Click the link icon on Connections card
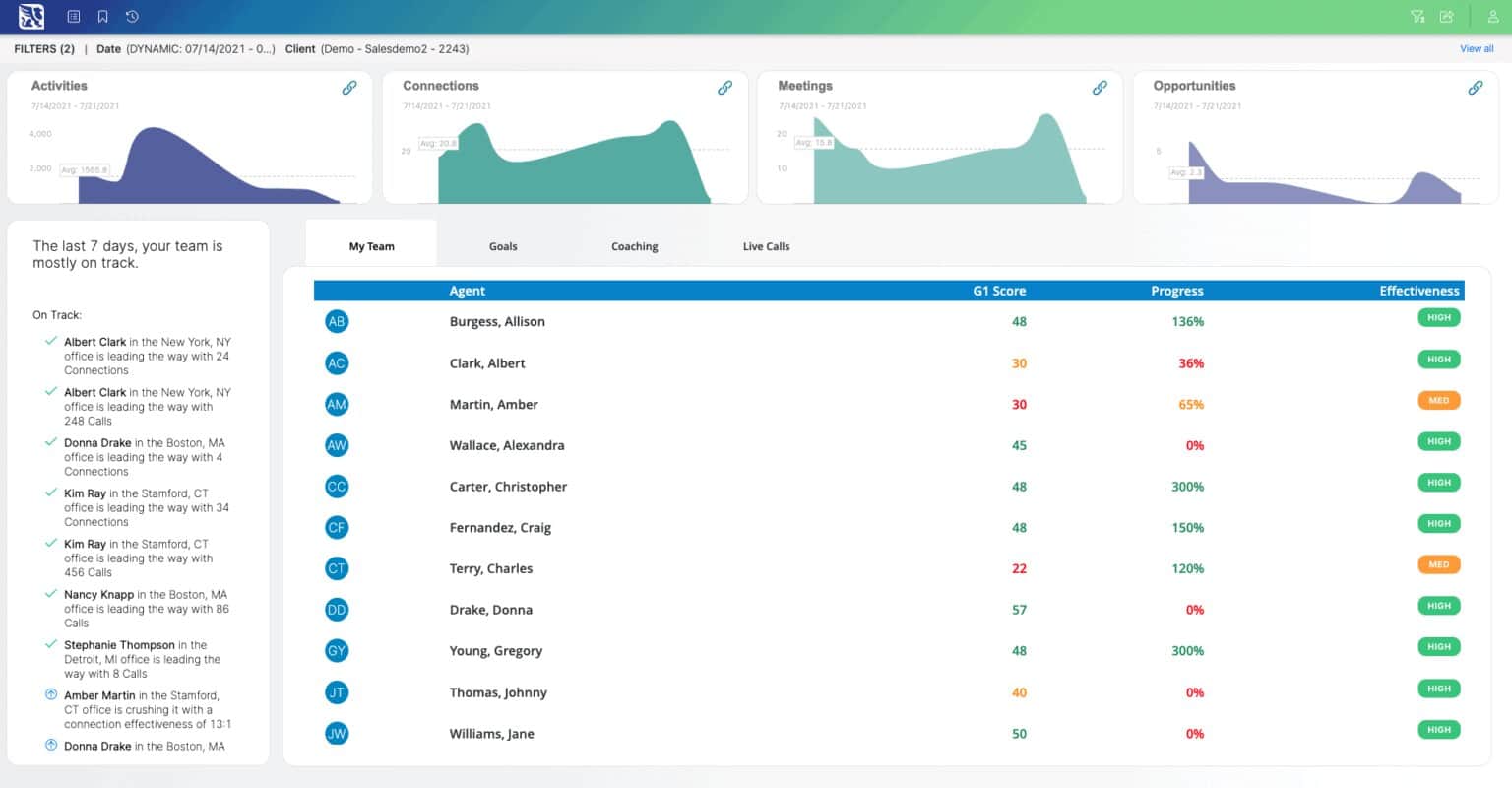 tap(724, 88)
